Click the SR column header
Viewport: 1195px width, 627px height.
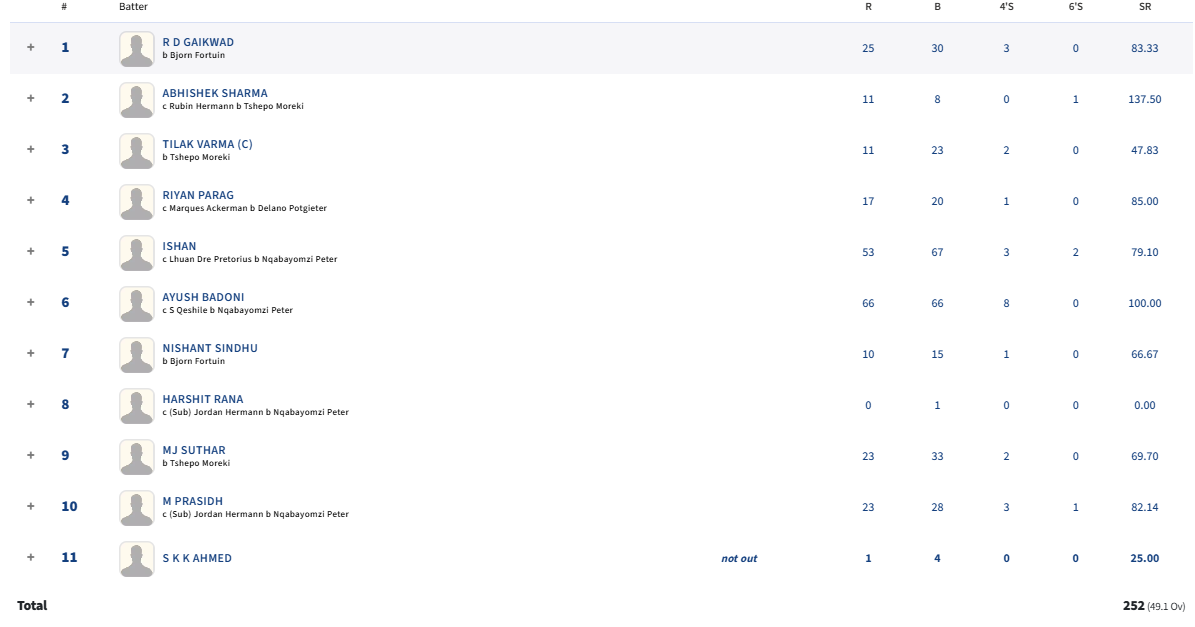click(1145, 7)
